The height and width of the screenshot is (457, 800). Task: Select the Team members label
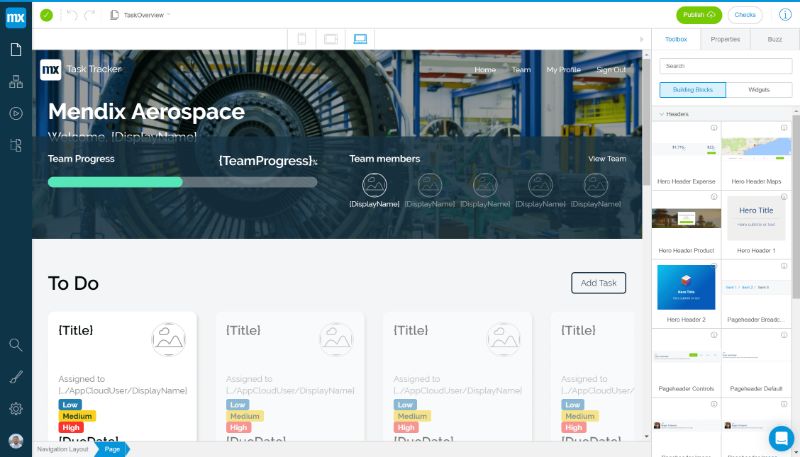385,159
